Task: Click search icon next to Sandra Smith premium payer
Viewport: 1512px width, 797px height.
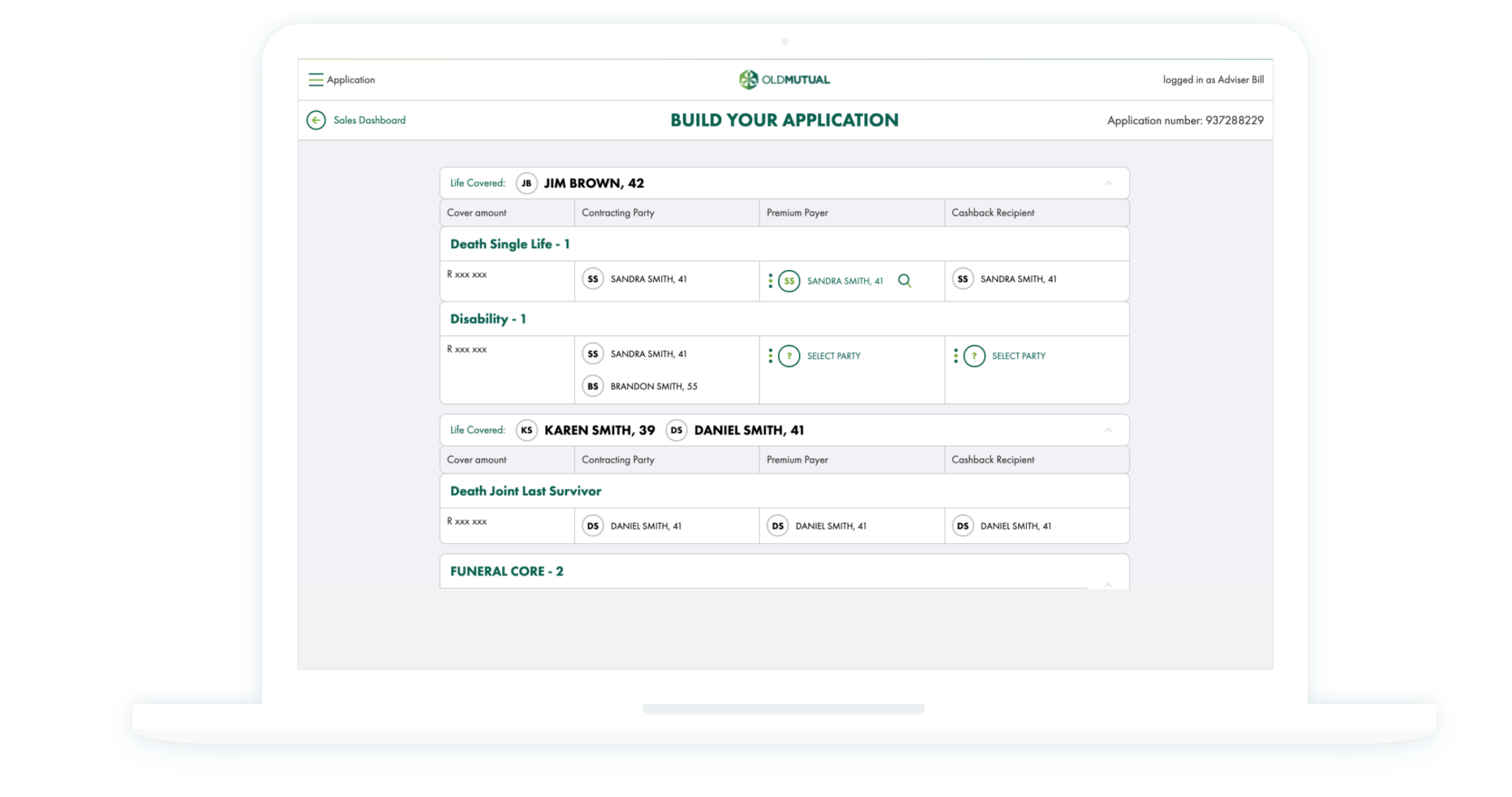Action: point(904,281)
